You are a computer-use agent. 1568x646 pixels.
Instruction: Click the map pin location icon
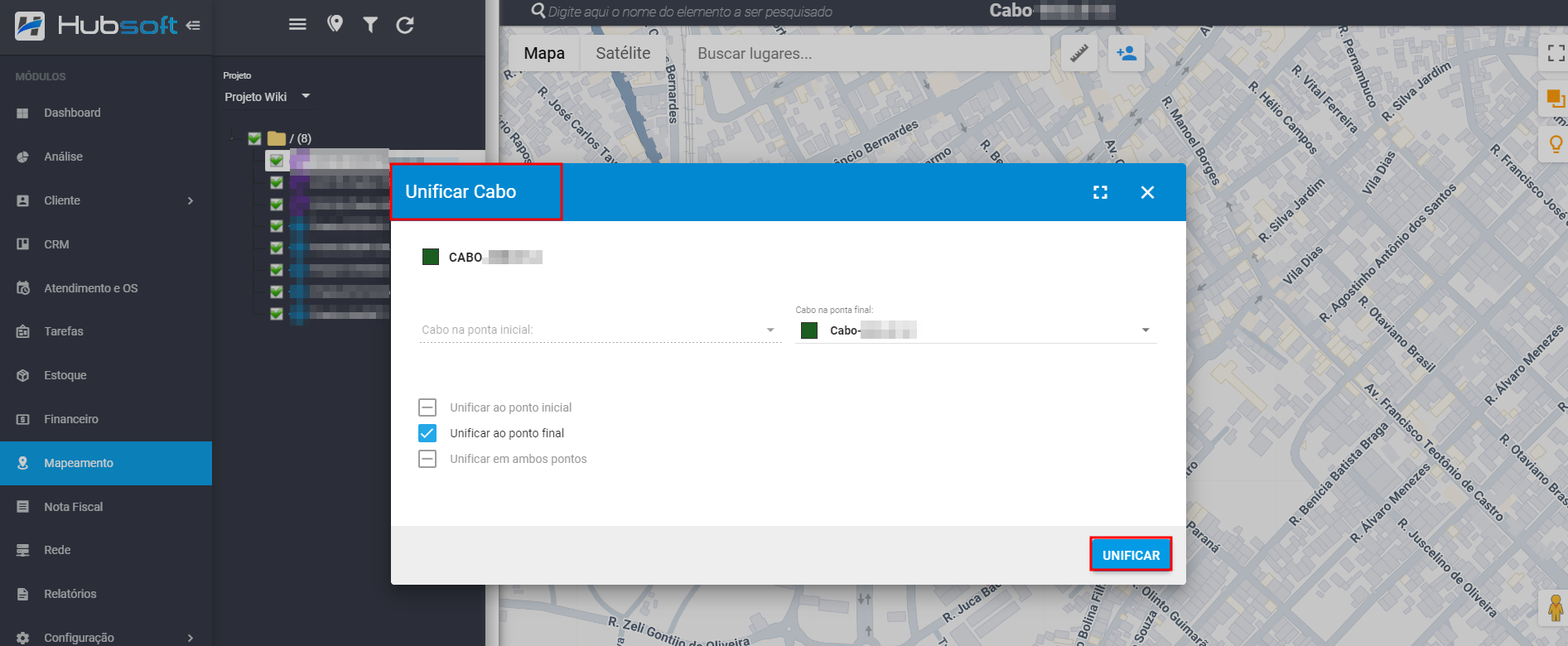335,24
